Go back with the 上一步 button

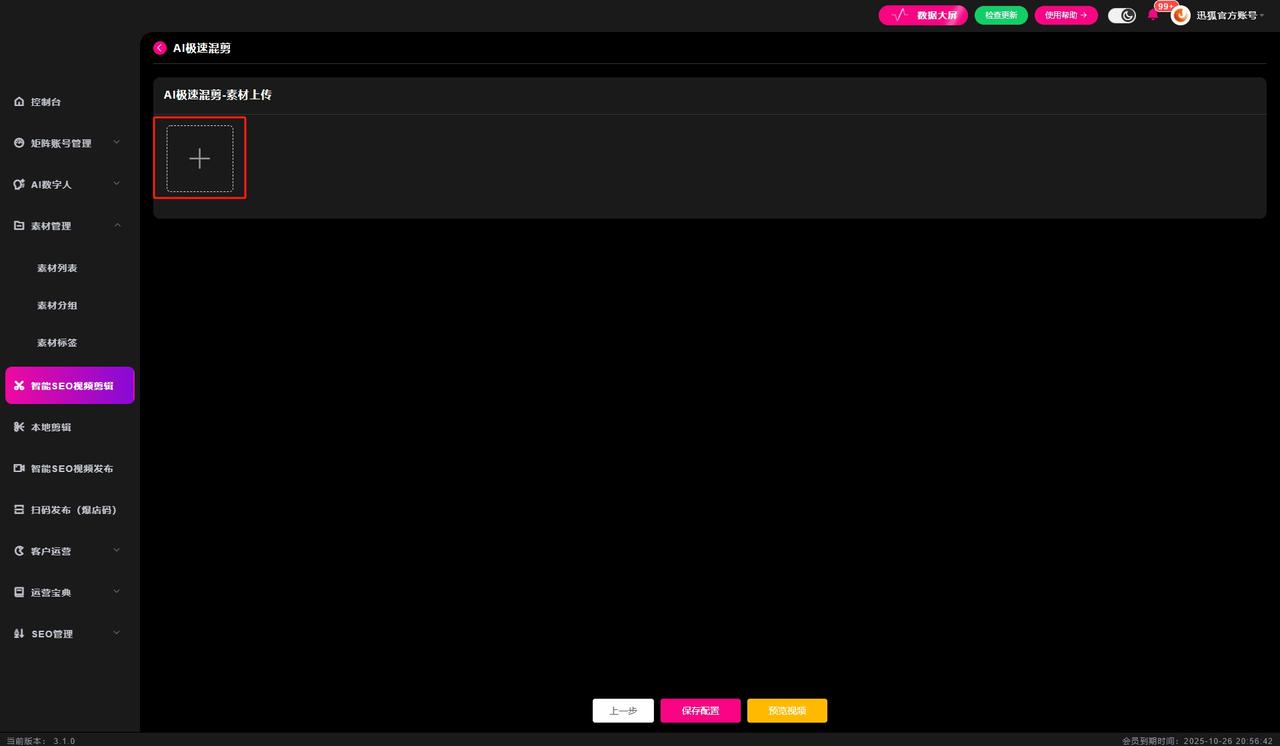[623, 711]
